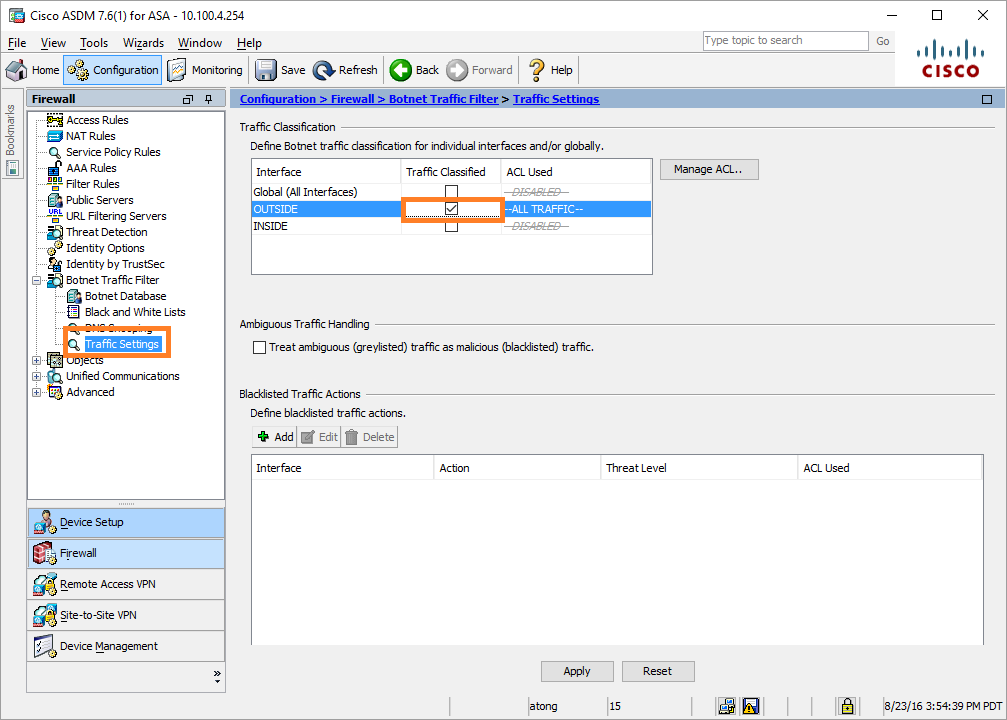Open the Botnet Database tree item

(125, 296)
